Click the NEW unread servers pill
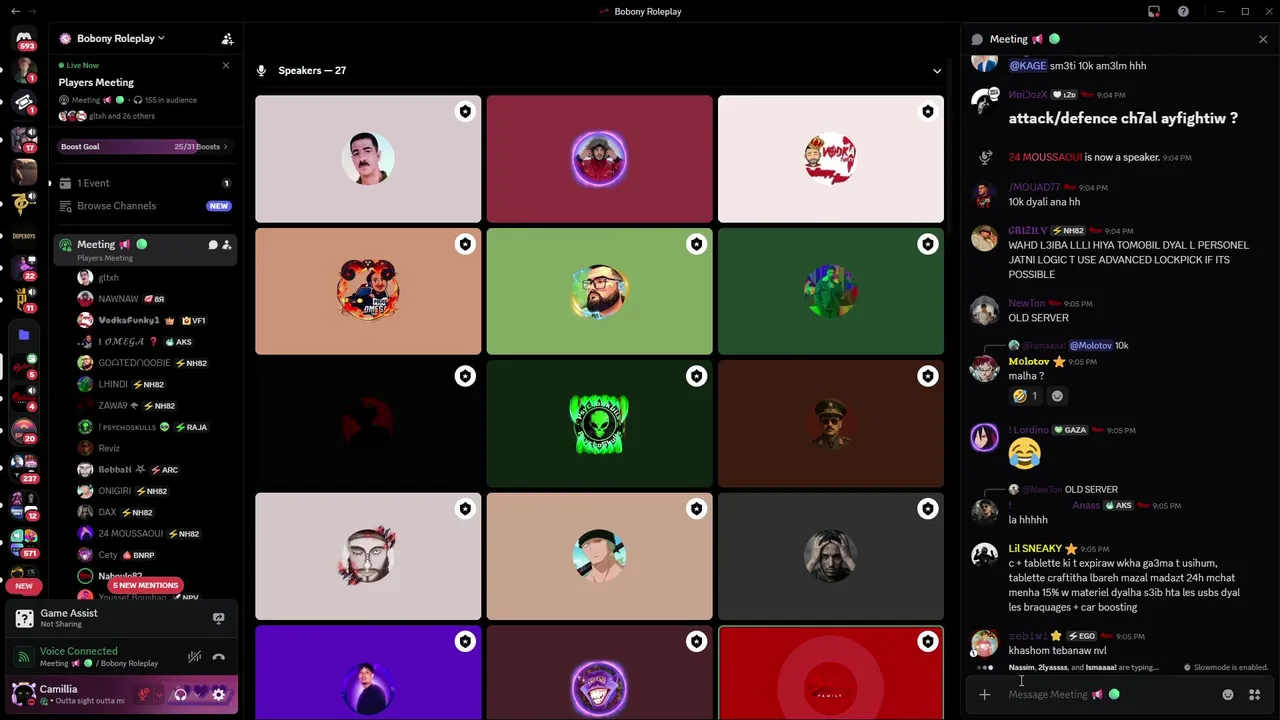Viewport: 1280px width, 720px height. (24, 586)
